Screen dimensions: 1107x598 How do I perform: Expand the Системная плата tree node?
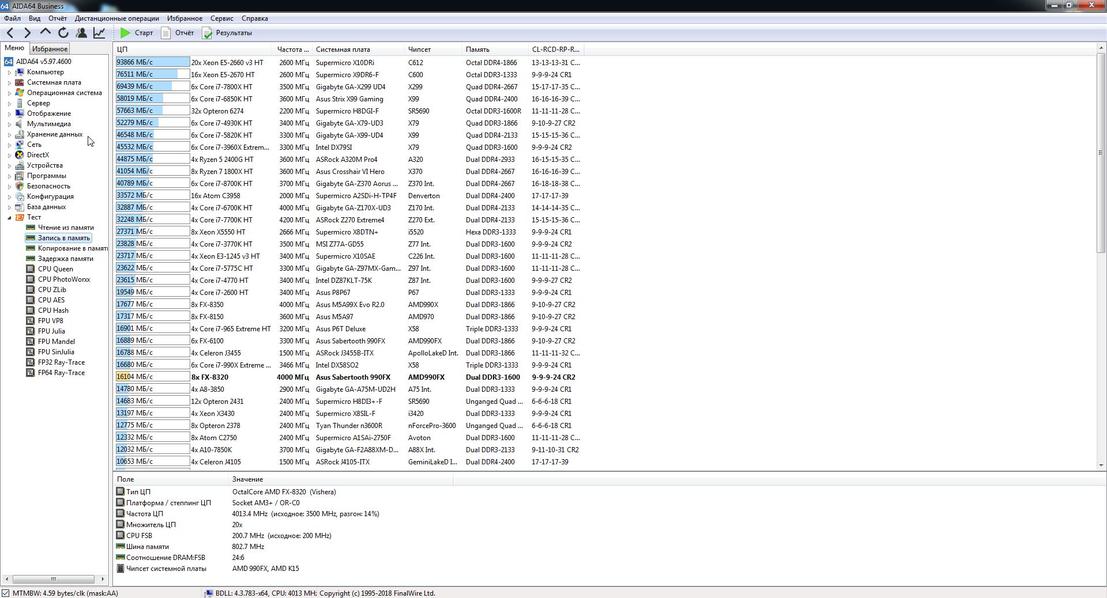pos(9,83)
